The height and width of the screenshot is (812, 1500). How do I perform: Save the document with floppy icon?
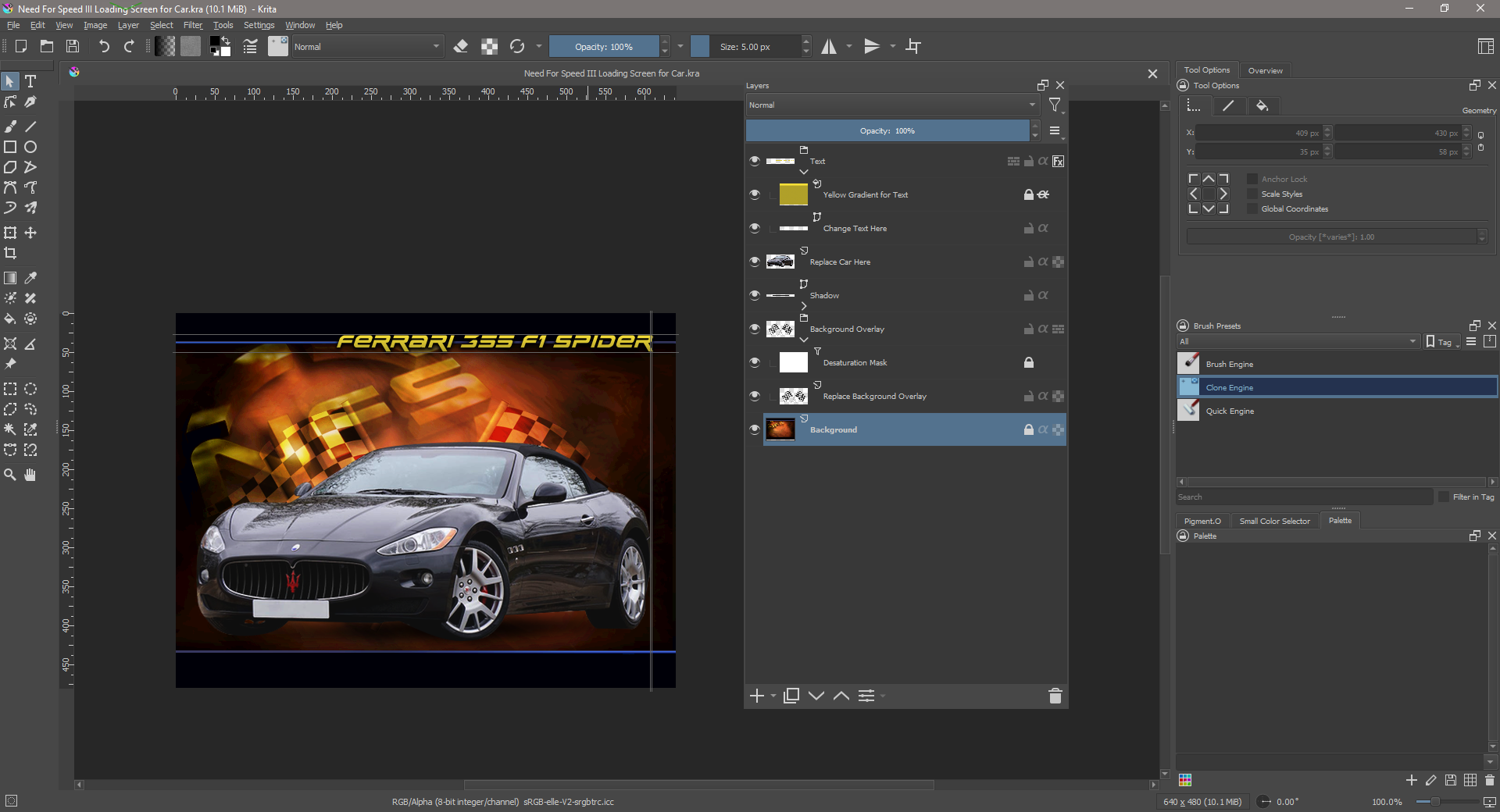pyautogui.click(x=73, y=47)
